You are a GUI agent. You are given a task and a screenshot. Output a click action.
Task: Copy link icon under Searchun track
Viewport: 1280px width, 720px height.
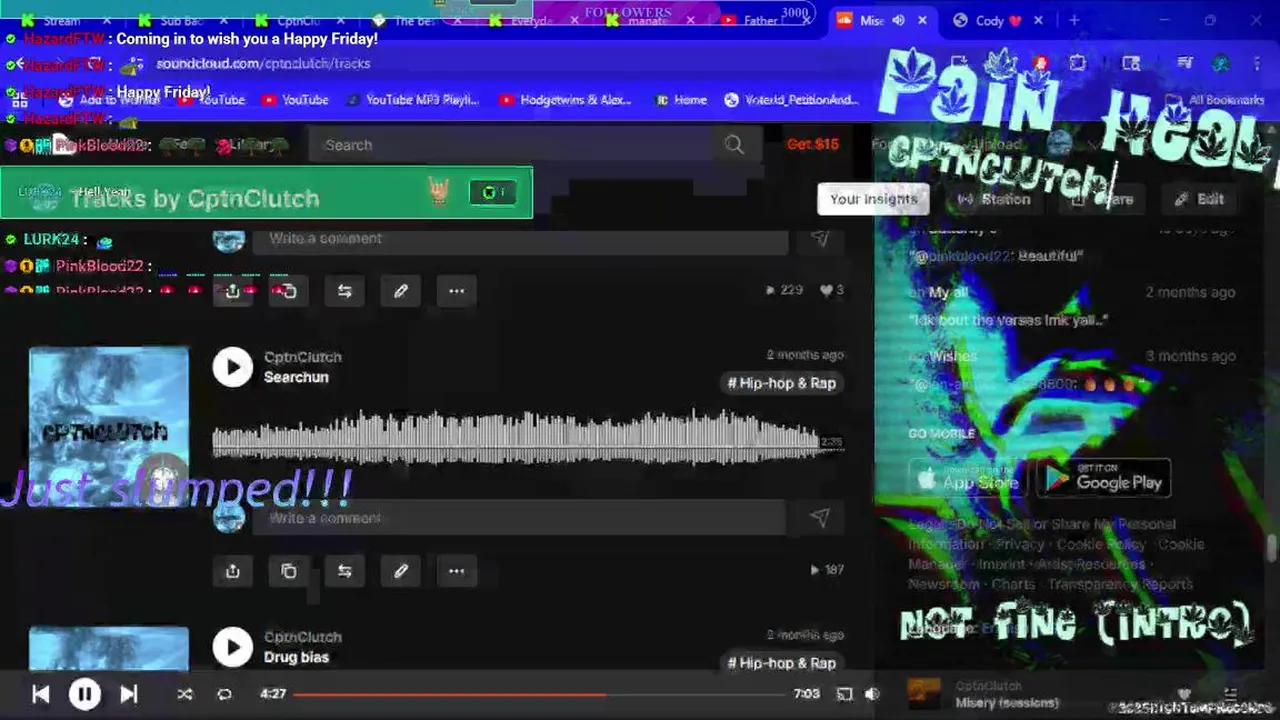point(289,571)
